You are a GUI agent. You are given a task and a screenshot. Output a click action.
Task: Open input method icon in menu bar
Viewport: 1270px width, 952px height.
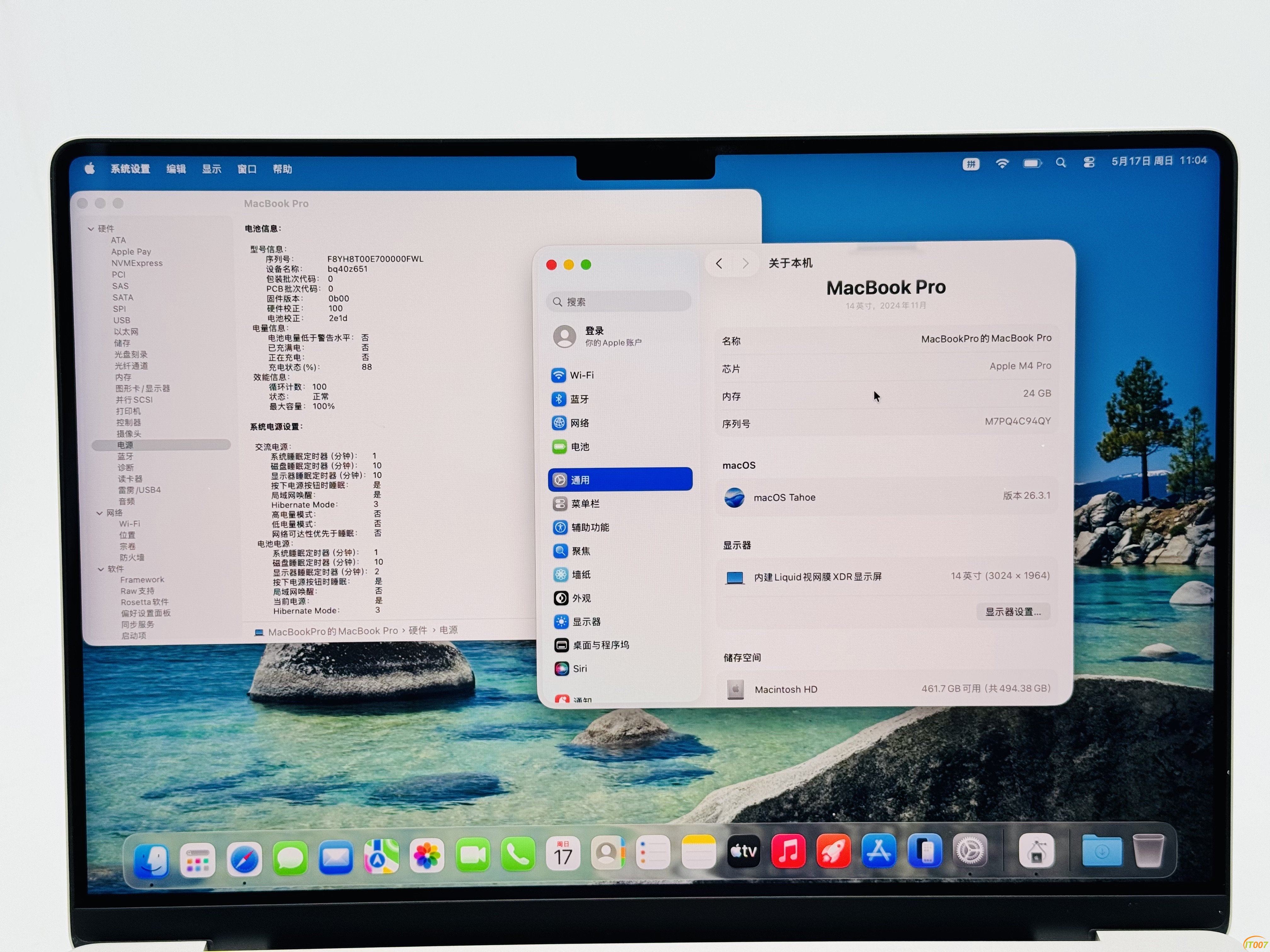pos(971,164)
